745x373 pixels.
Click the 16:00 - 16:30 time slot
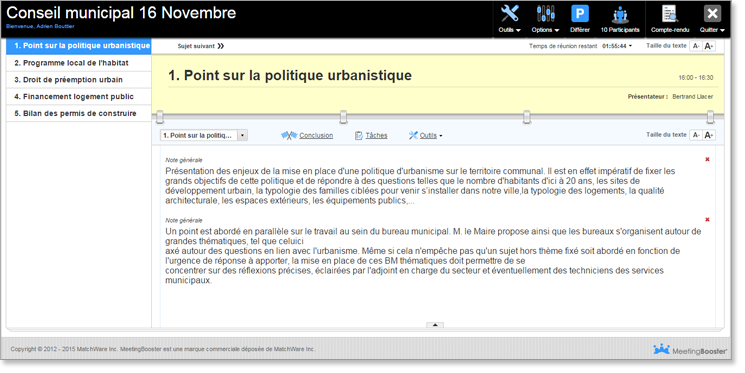[x=696, y=77]
